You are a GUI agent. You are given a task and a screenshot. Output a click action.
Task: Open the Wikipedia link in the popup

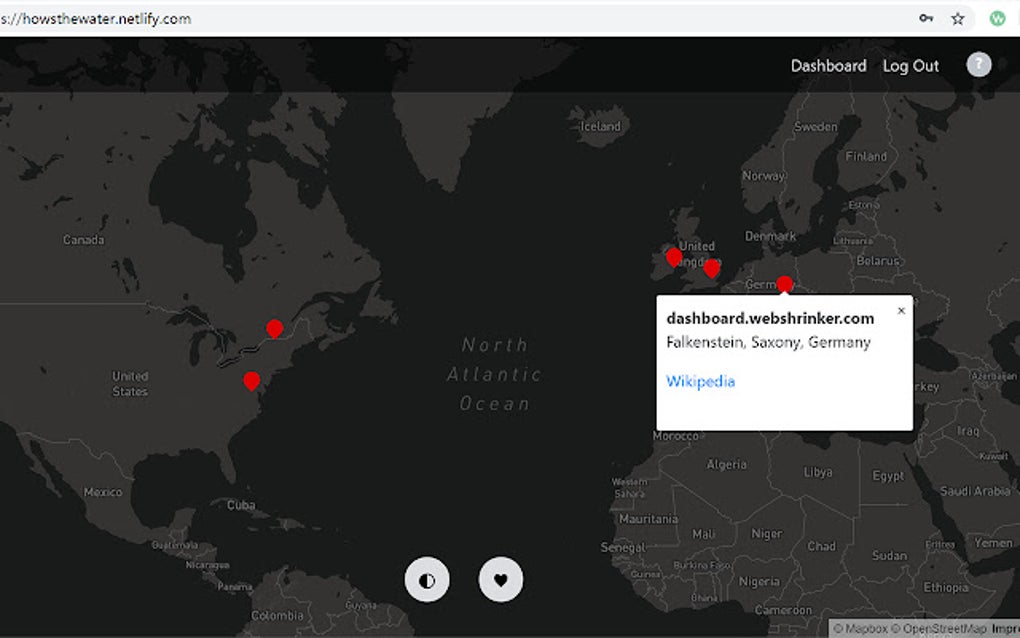[x=700, y=381]
